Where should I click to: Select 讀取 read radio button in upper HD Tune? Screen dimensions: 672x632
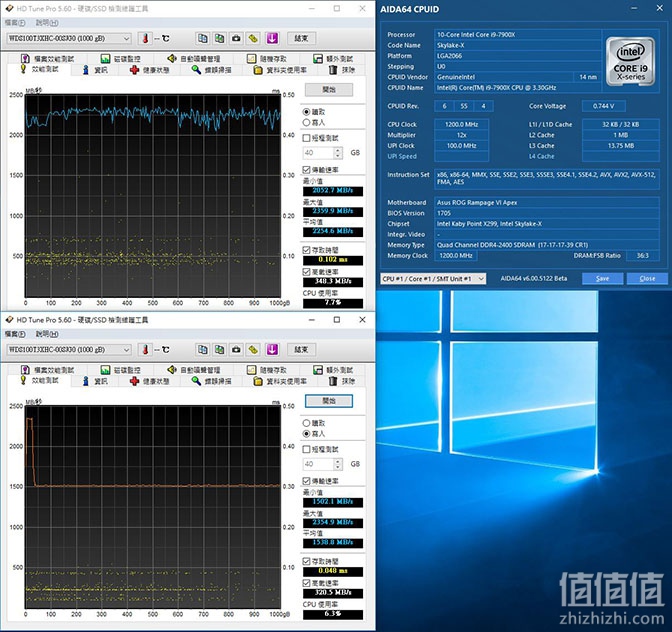(x=306, y=112)
